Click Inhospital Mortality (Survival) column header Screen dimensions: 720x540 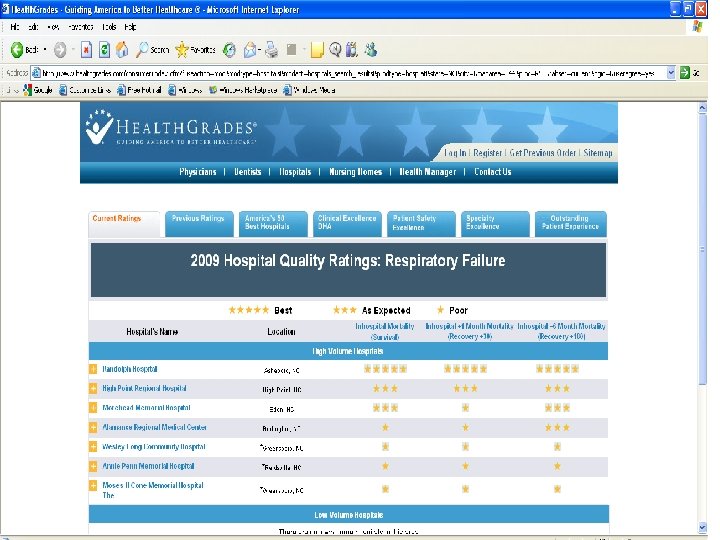385,331
